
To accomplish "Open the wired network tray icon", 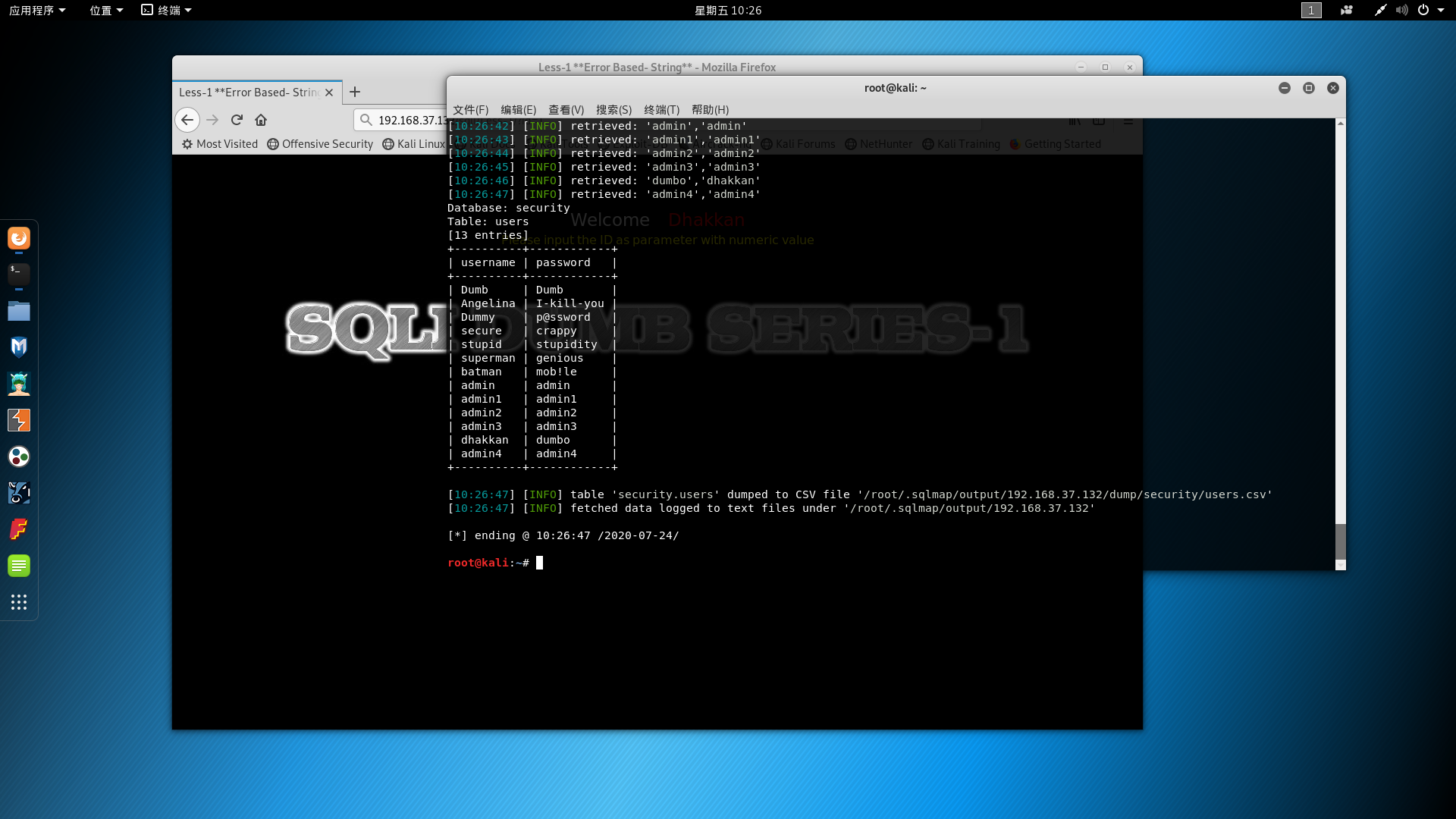I will tap(1380, 10).
